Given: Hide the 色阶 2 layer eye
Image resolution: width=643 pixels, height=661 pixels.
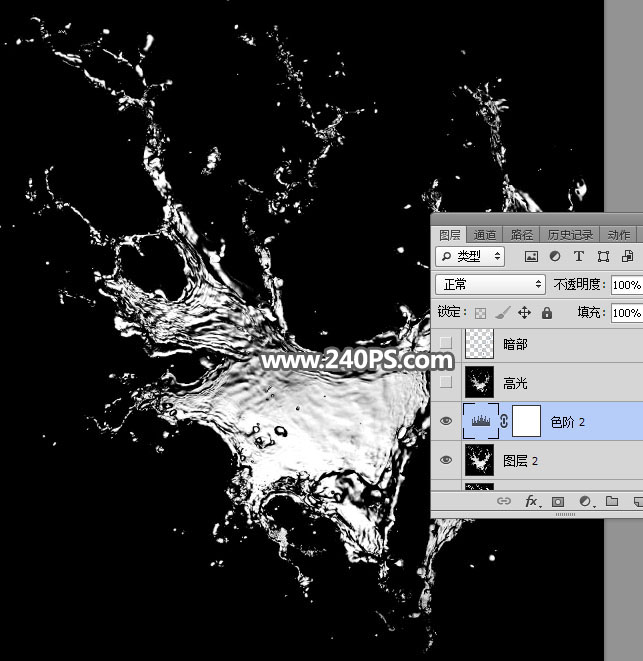Looking at the screenshot, I should (446, 421).
